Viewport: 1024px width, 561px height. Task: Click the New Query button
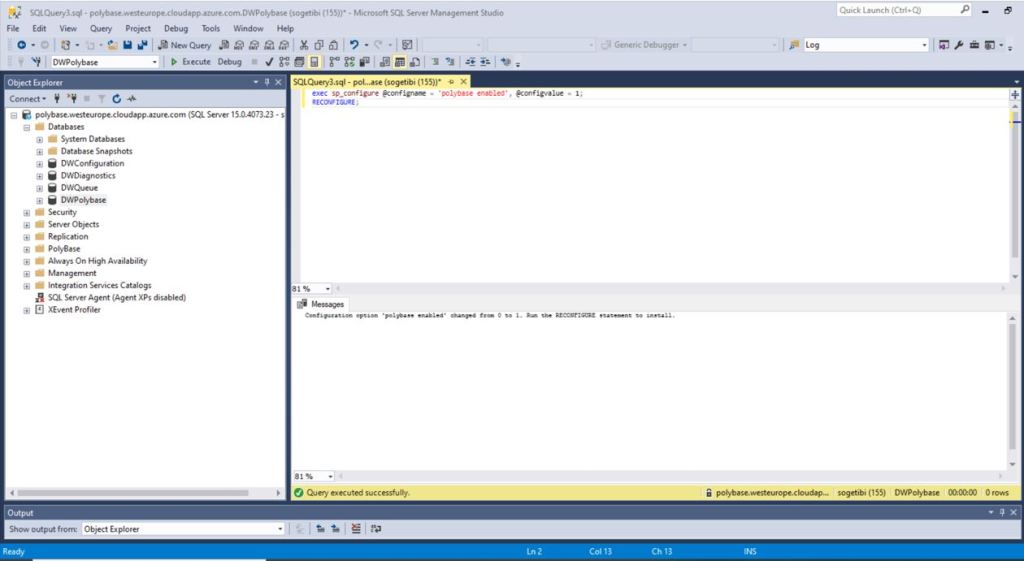(183, 45)
